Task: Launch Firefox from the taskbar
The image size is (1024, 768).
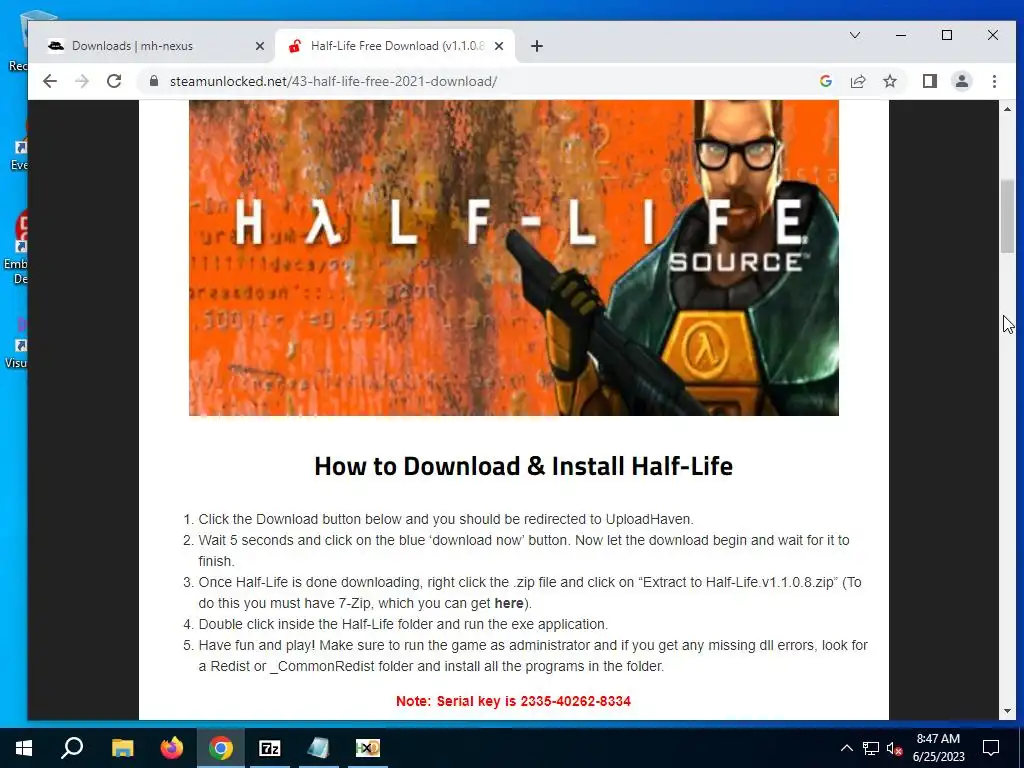Action: (x=172, y=748)
